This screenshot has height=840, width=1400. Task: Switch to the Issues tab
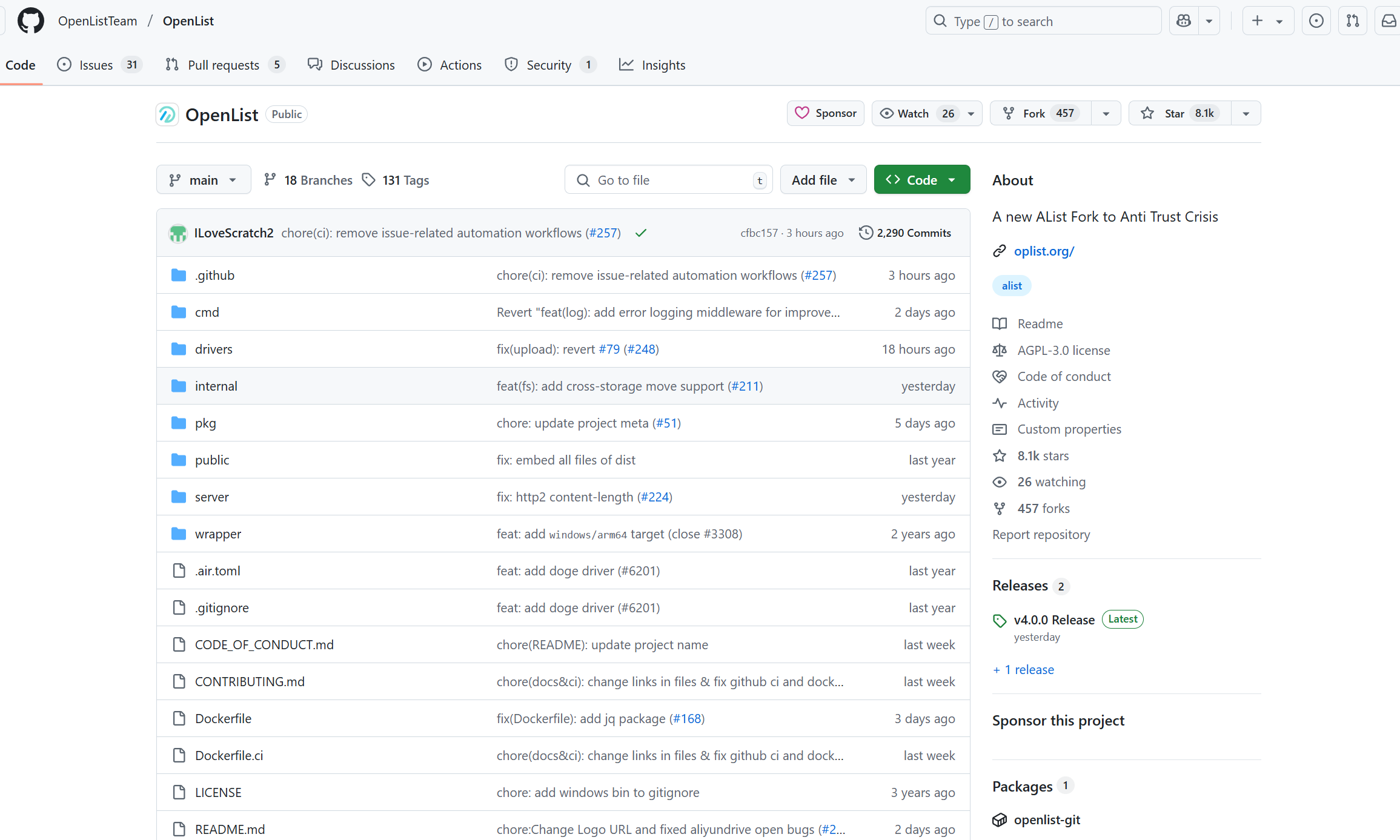(x=99, y=65)
